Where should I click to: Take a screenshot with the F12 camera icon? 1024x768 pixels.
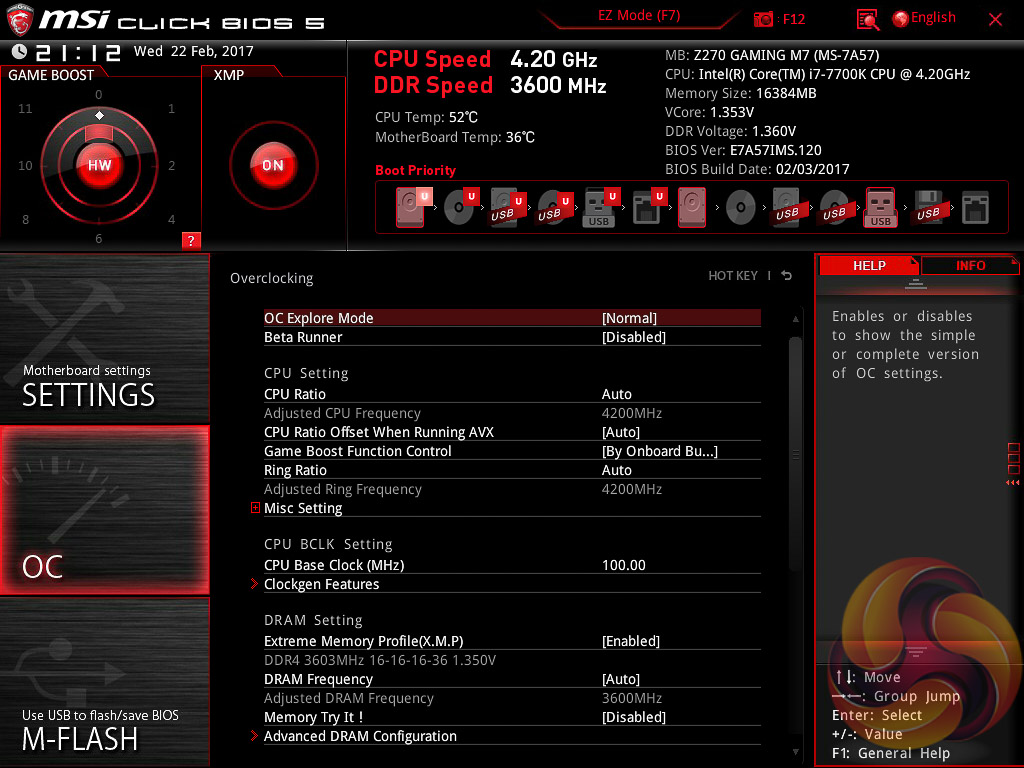click(763, 19)
